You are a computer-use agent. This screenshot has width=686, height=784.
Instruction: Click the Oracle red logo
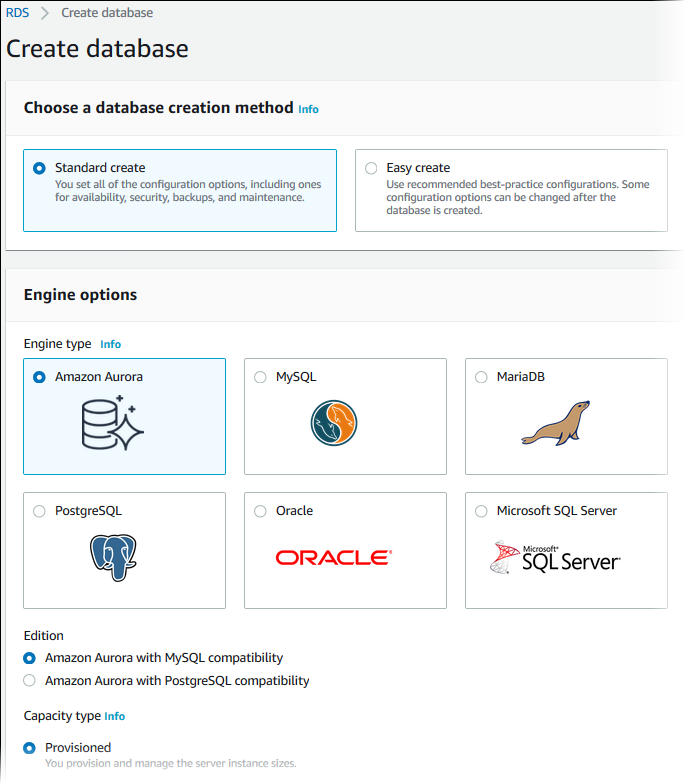click(333, 558)
